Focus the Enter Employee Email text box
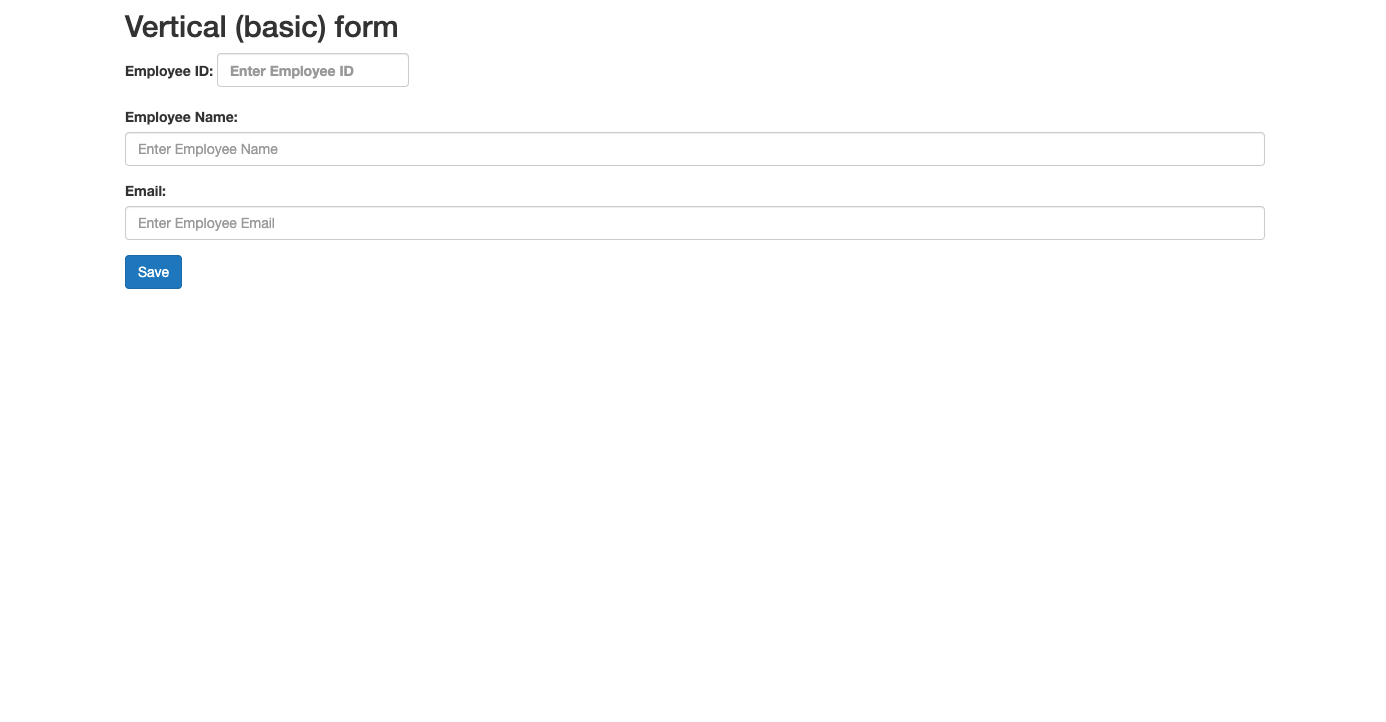Viewport: 1386px width, 722px height. tap(694, 222)
